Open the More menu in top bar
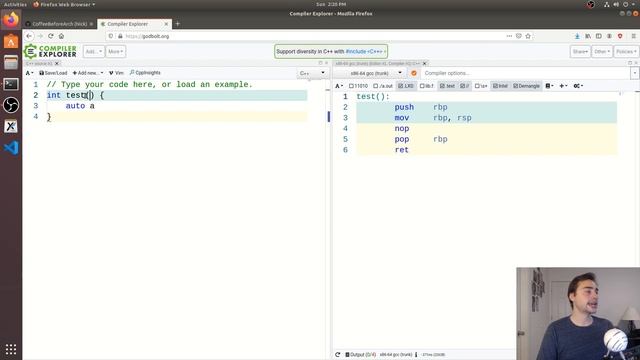This screenshot has height=360, width=640. 116,51
